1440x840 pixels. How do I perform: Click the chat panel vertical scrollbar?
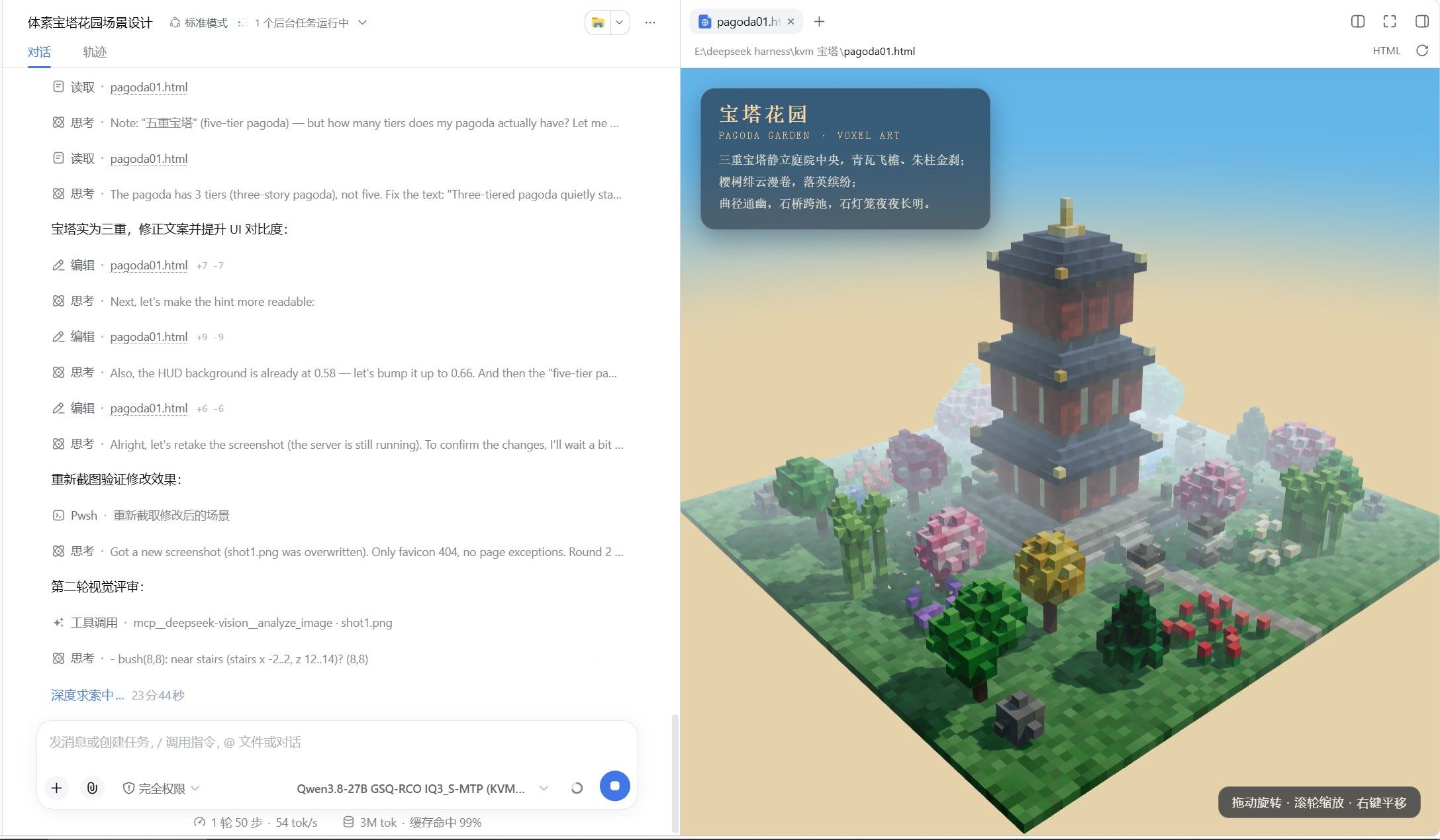pos(675,773)
